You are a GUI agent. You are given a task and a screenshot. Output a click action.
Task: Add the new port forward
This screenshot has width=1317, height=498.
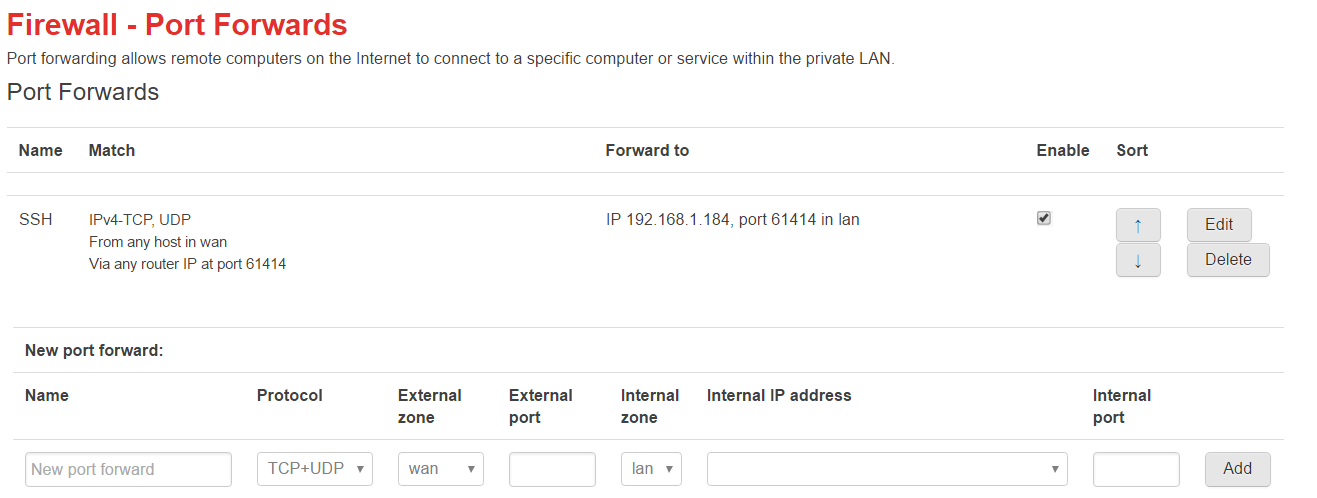pyautogui.click(x=1238, y=469)
